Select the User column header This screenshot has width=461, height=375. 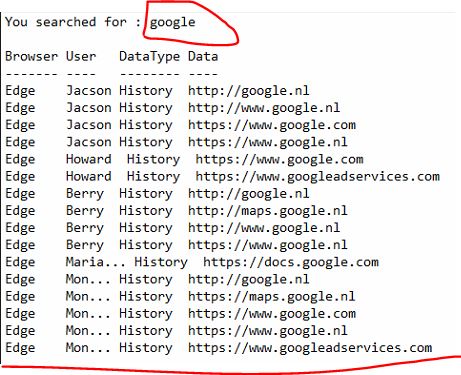81,56
